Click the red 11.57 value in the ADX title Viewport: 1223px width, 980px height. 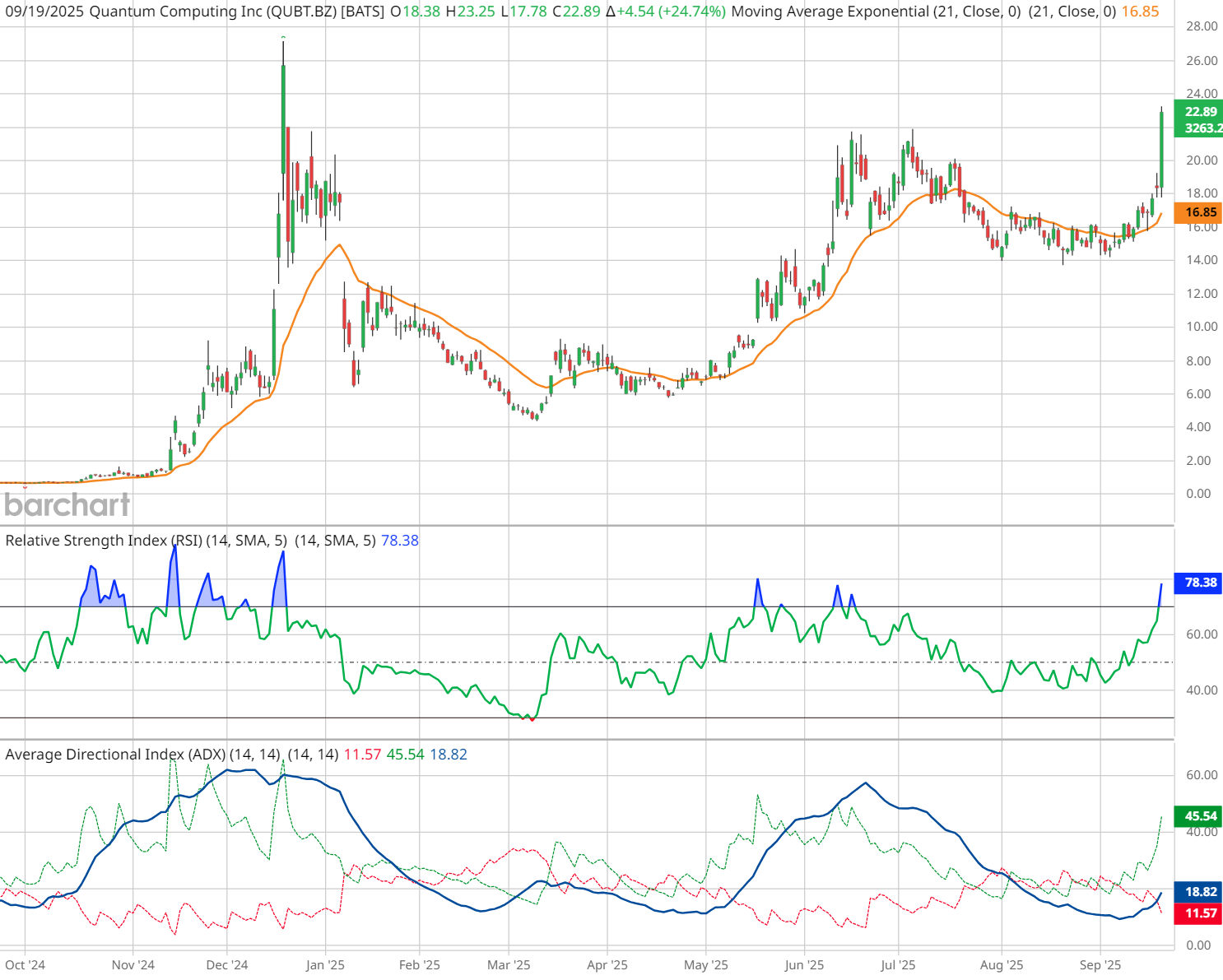point(362,755)
